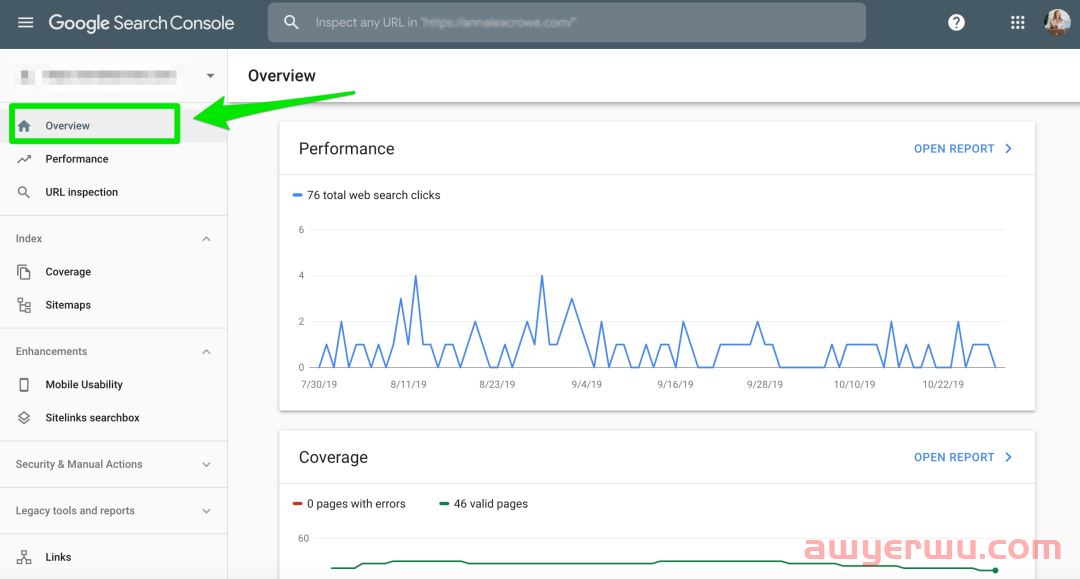The width and height of the screenshot is (1080, 579).
Task: Collapse the Index section
Action: pos(206,239)
